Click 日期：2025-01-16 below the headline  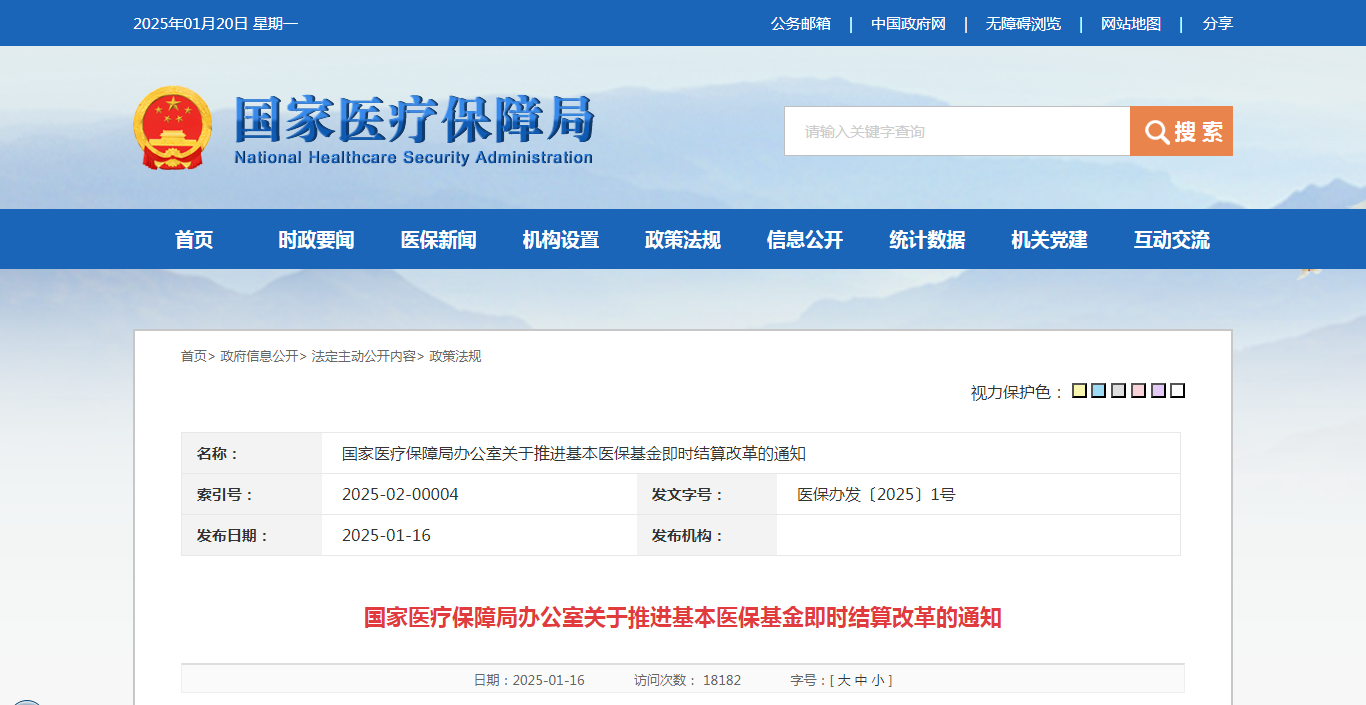529,680
